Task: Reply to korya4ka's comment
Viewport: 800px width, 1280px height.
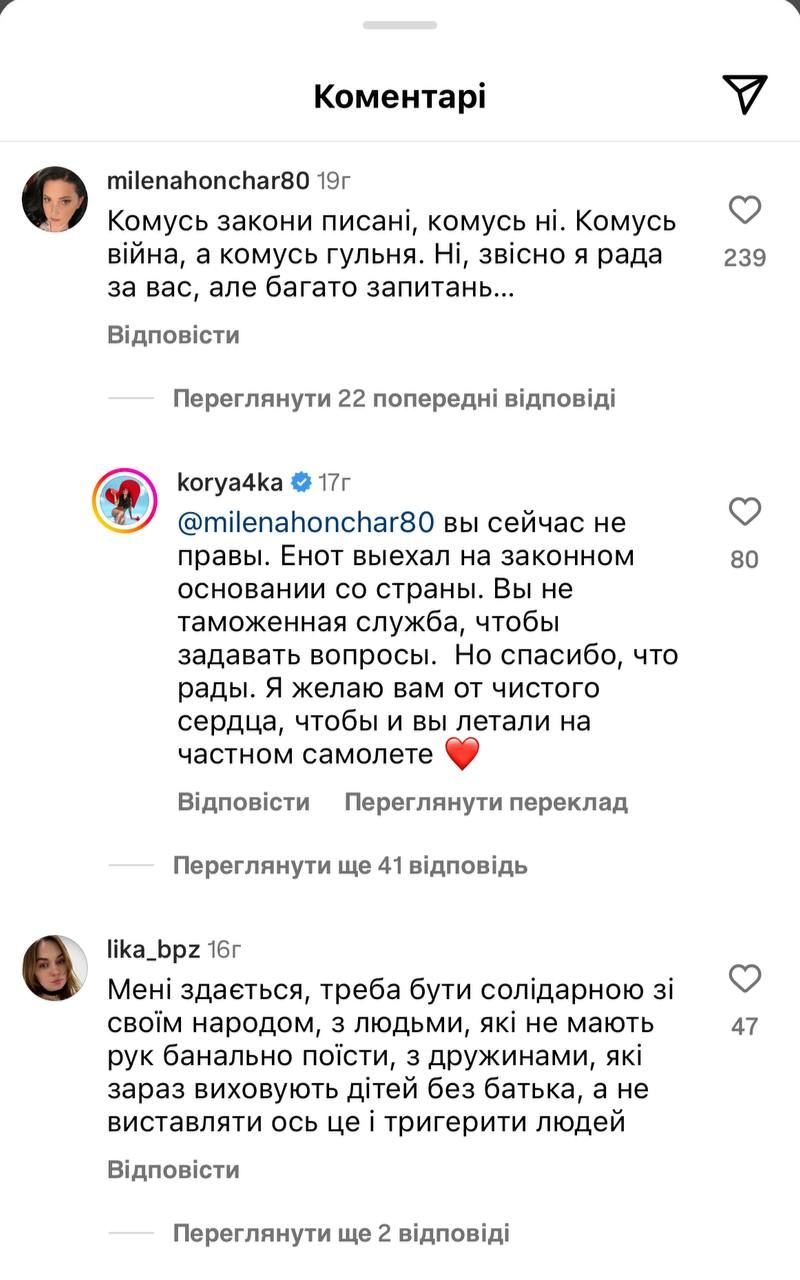Action: pos(243,802)
